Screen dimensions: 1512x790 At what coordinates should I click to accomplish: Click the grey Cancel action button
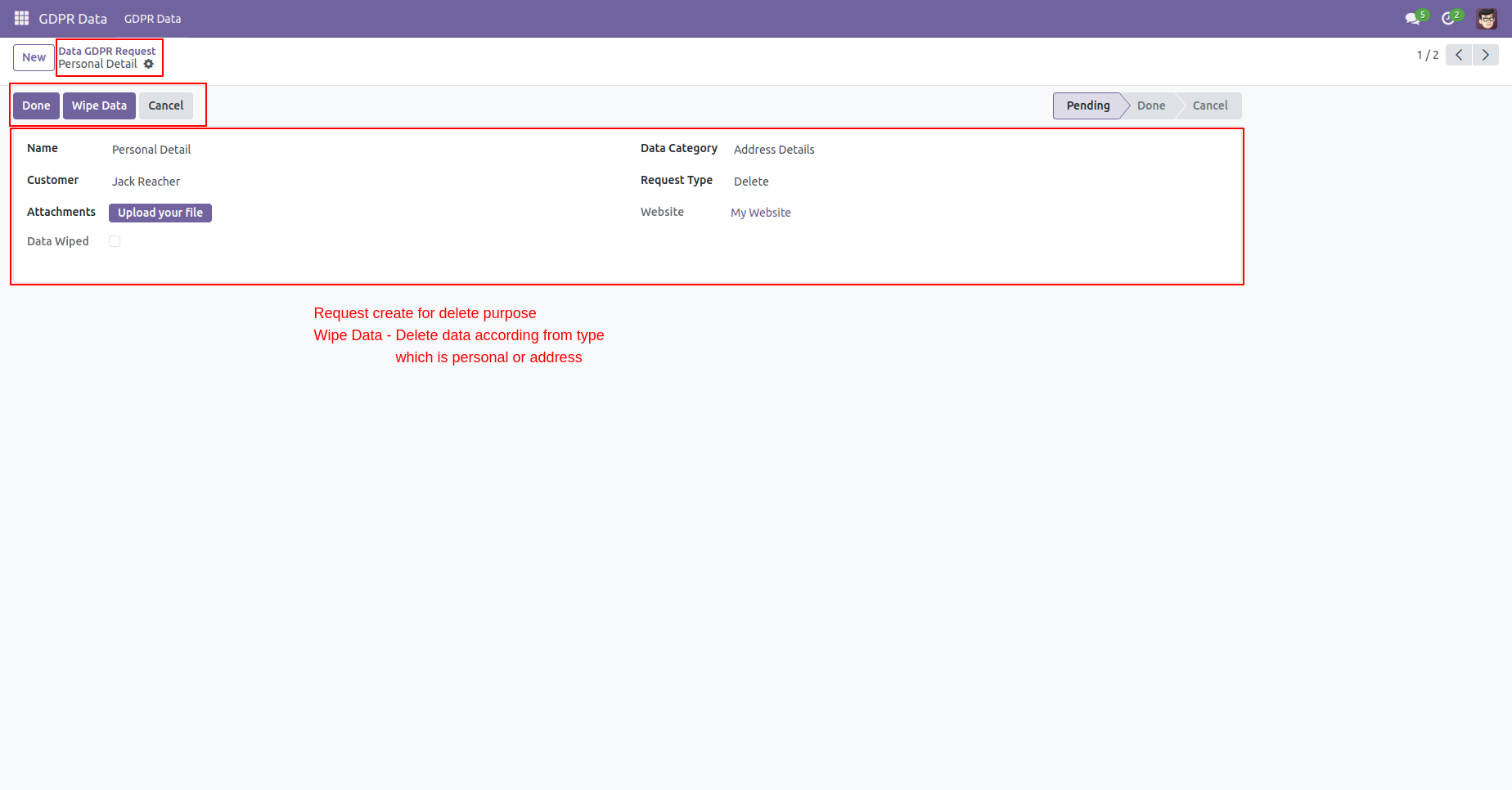point(166,105)
